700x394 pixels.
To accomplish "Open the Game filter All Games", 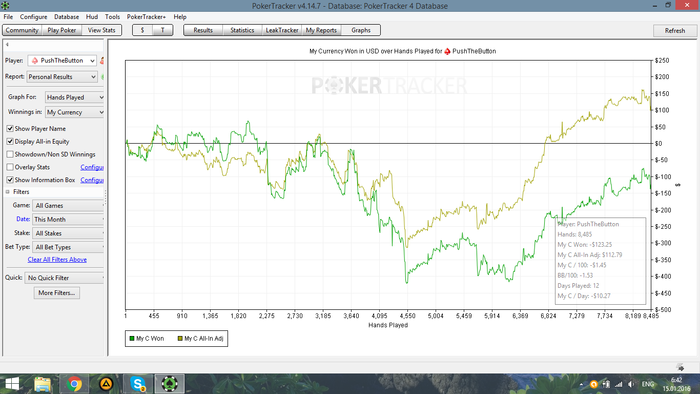I will click(x=69, y=206).
